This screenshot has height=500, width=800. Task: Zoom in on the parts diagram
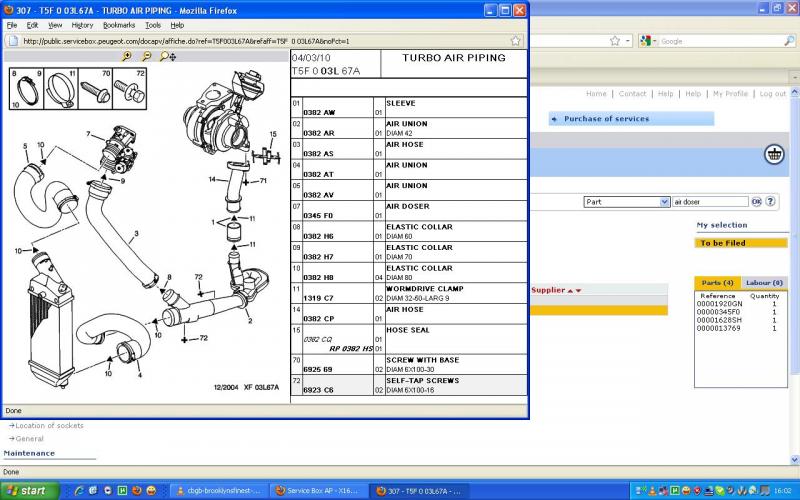(127, 57)
